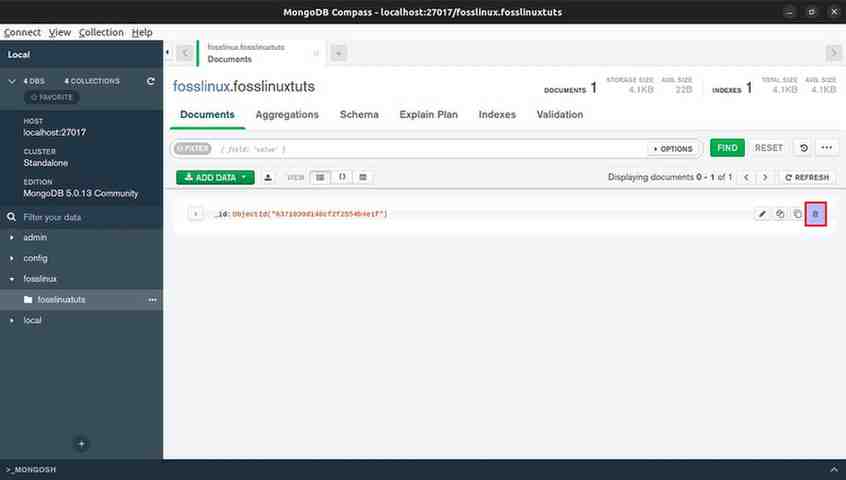Delete the document with the trash icon
Viewport: 846px width, 480px height.
pos(815,214)
